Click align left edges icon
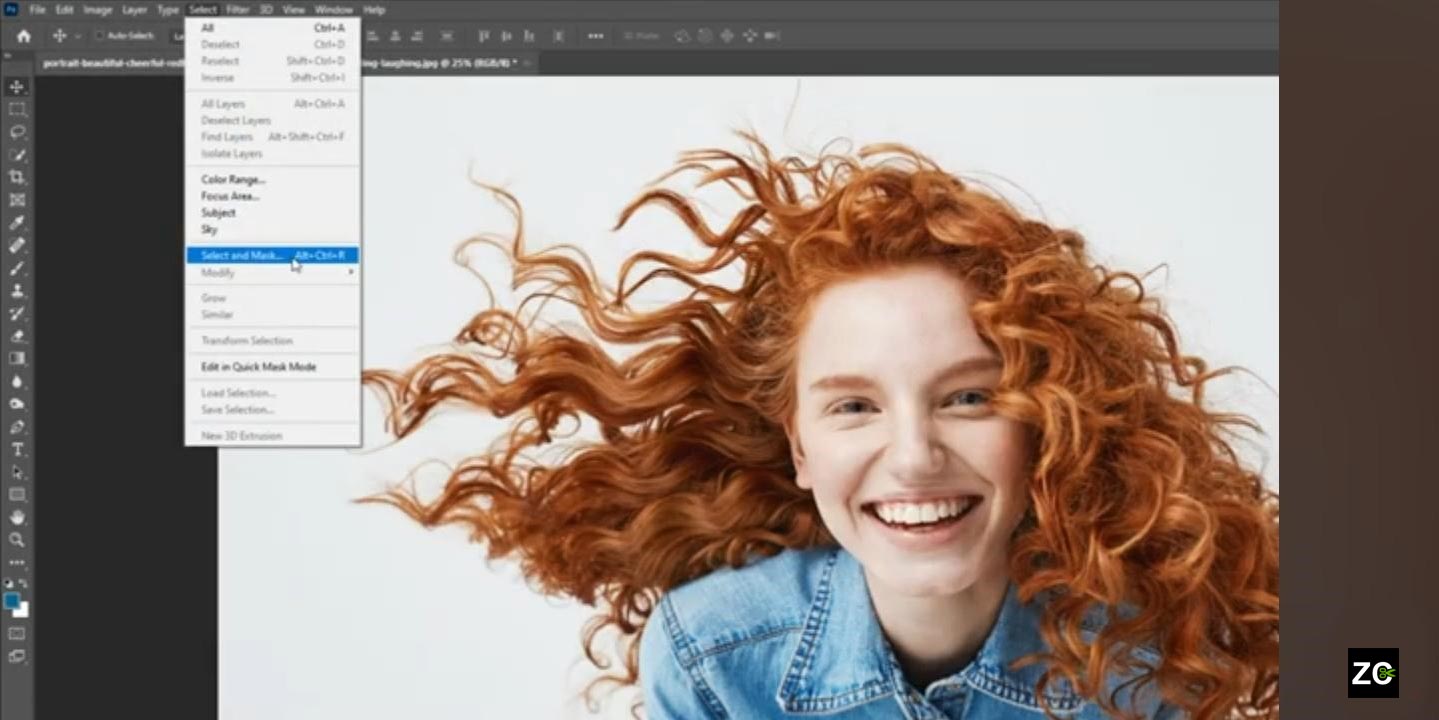1439x720 pixels. coord(372,35)
